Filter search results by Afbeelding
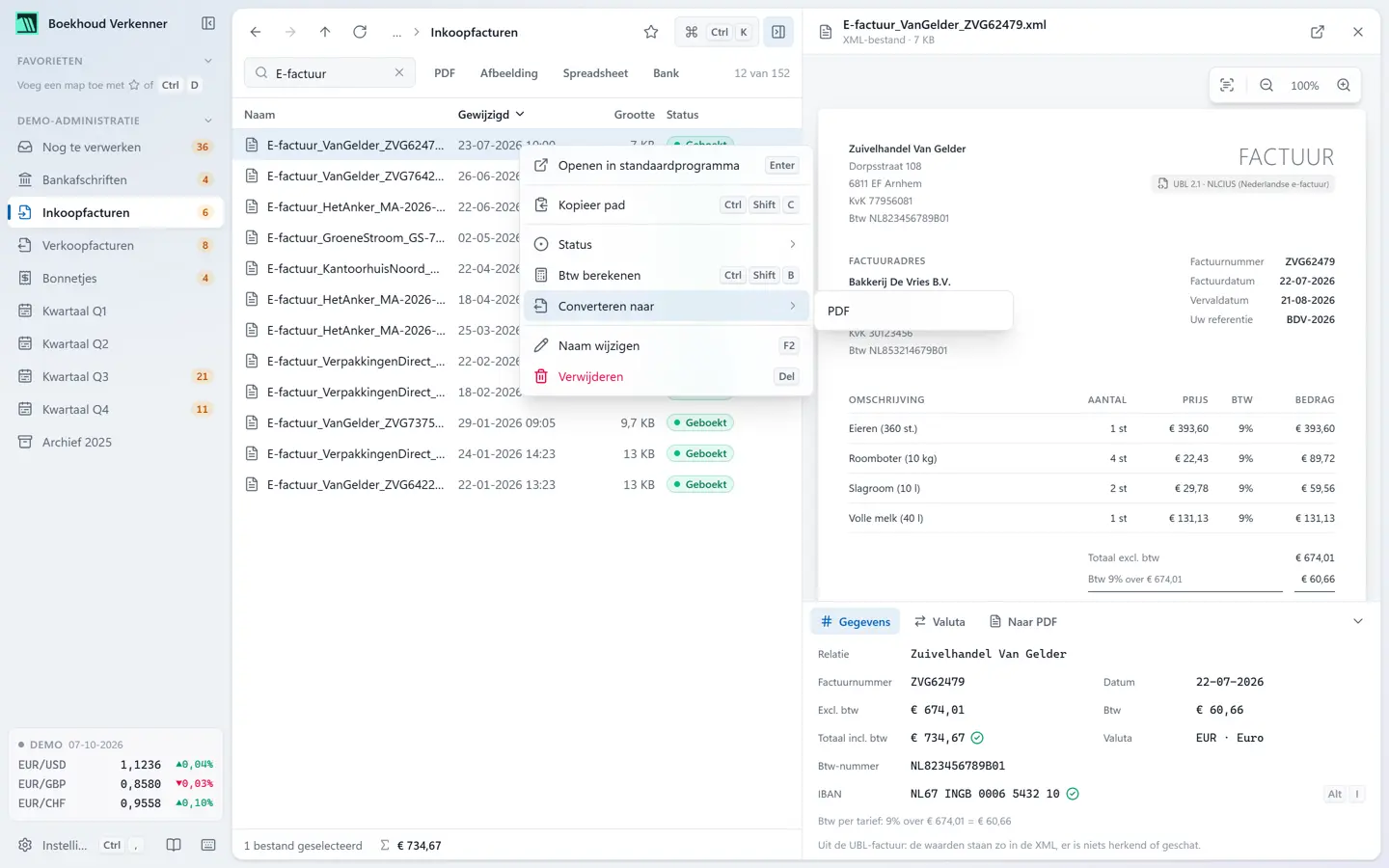This screenshot has height=868, width=1389. pyautogui.click(x=509, y=72)
